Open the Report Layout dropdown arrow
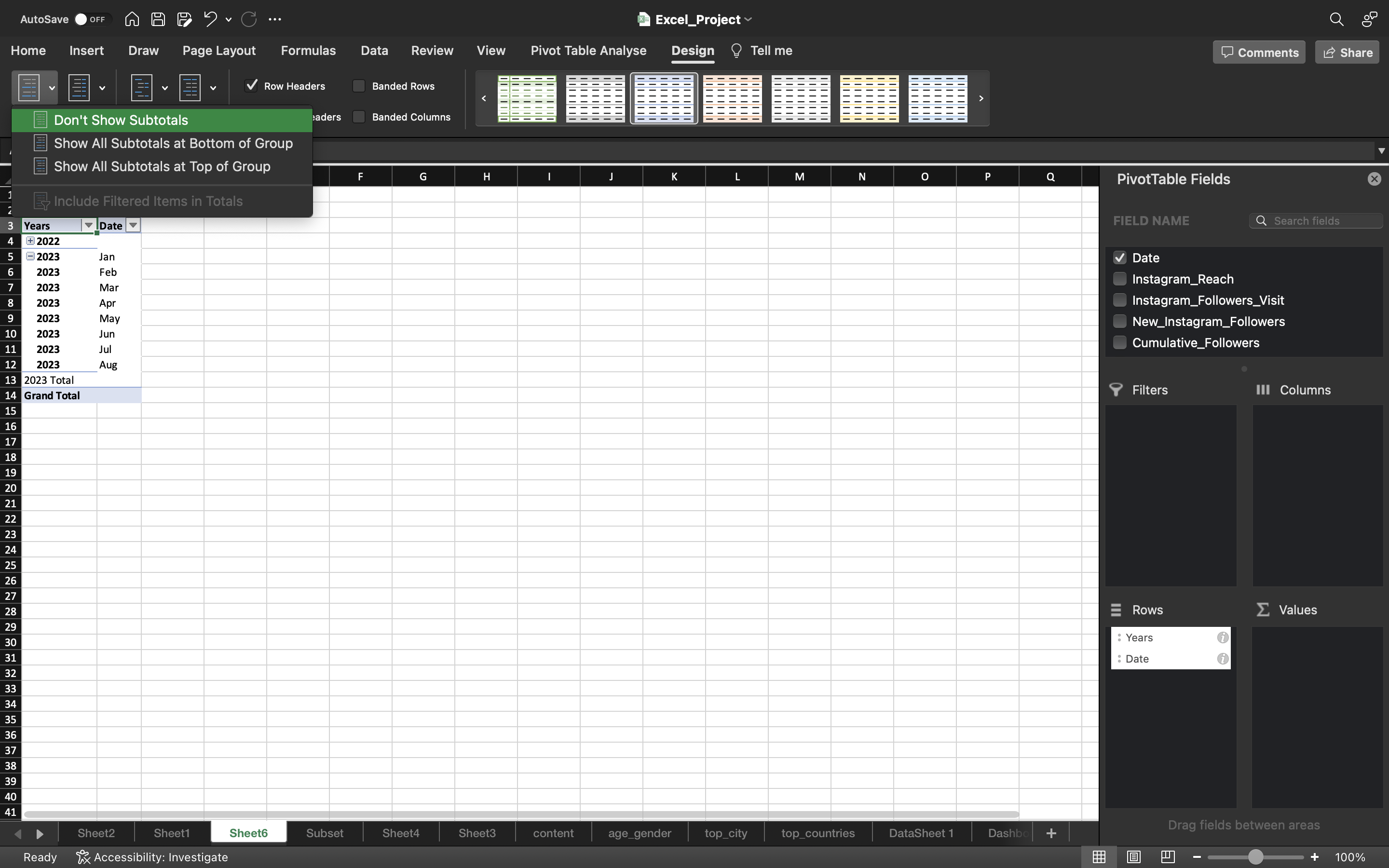This screenshot has height=868, width=1389. [x=165, y=88]
